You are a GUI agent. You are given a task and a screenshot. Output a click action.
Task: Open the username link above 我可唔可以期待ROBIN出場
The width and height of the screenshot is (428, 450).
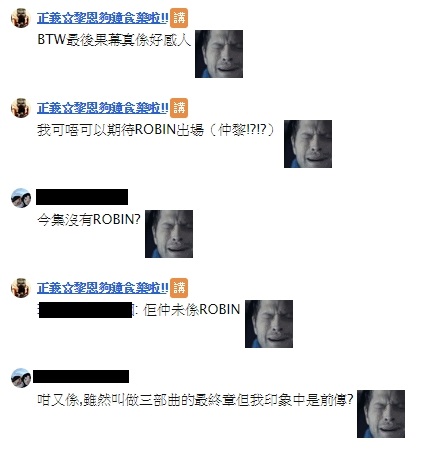(x=102, y=108)
